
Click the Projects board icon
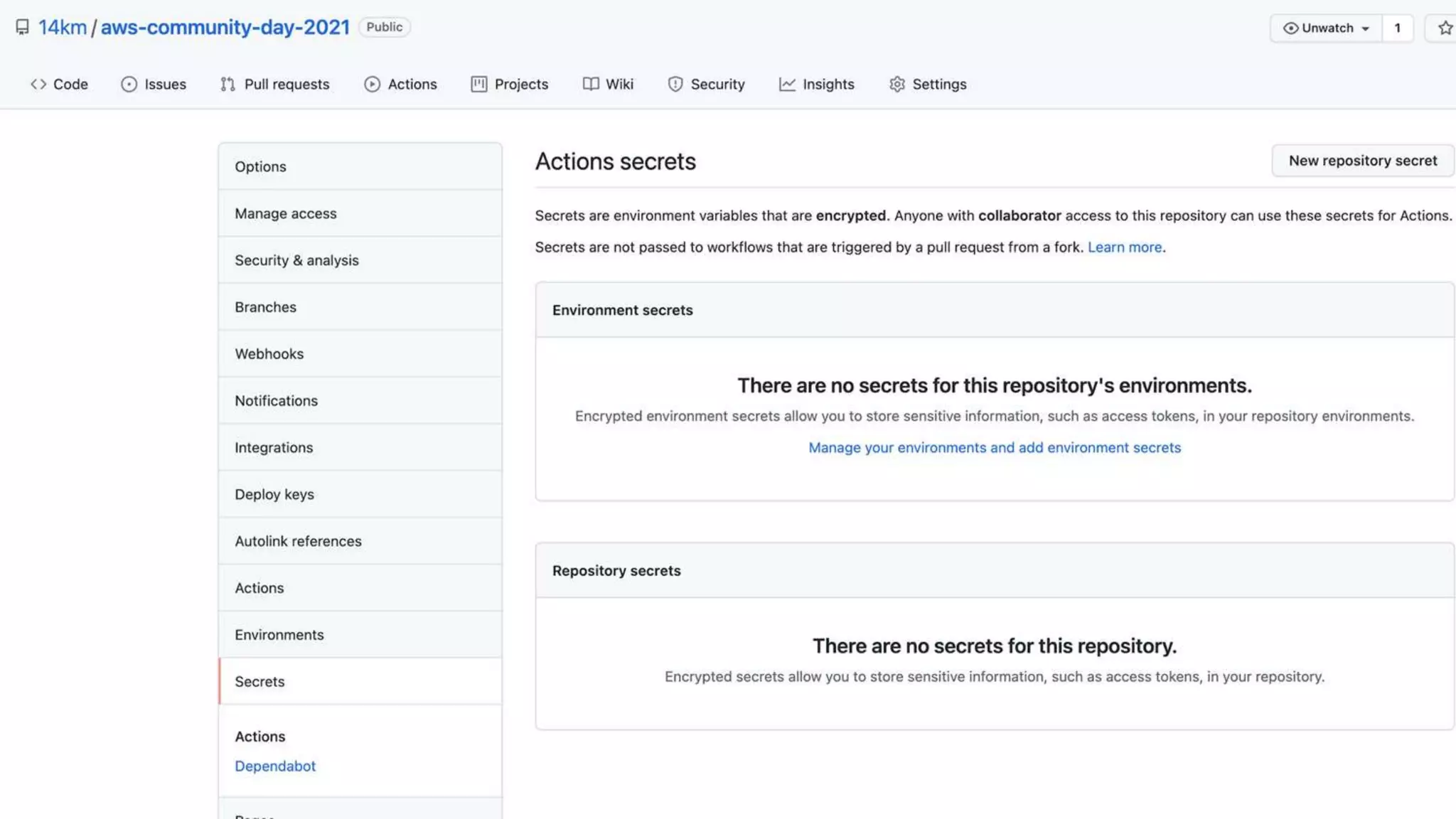pos(479,84)
